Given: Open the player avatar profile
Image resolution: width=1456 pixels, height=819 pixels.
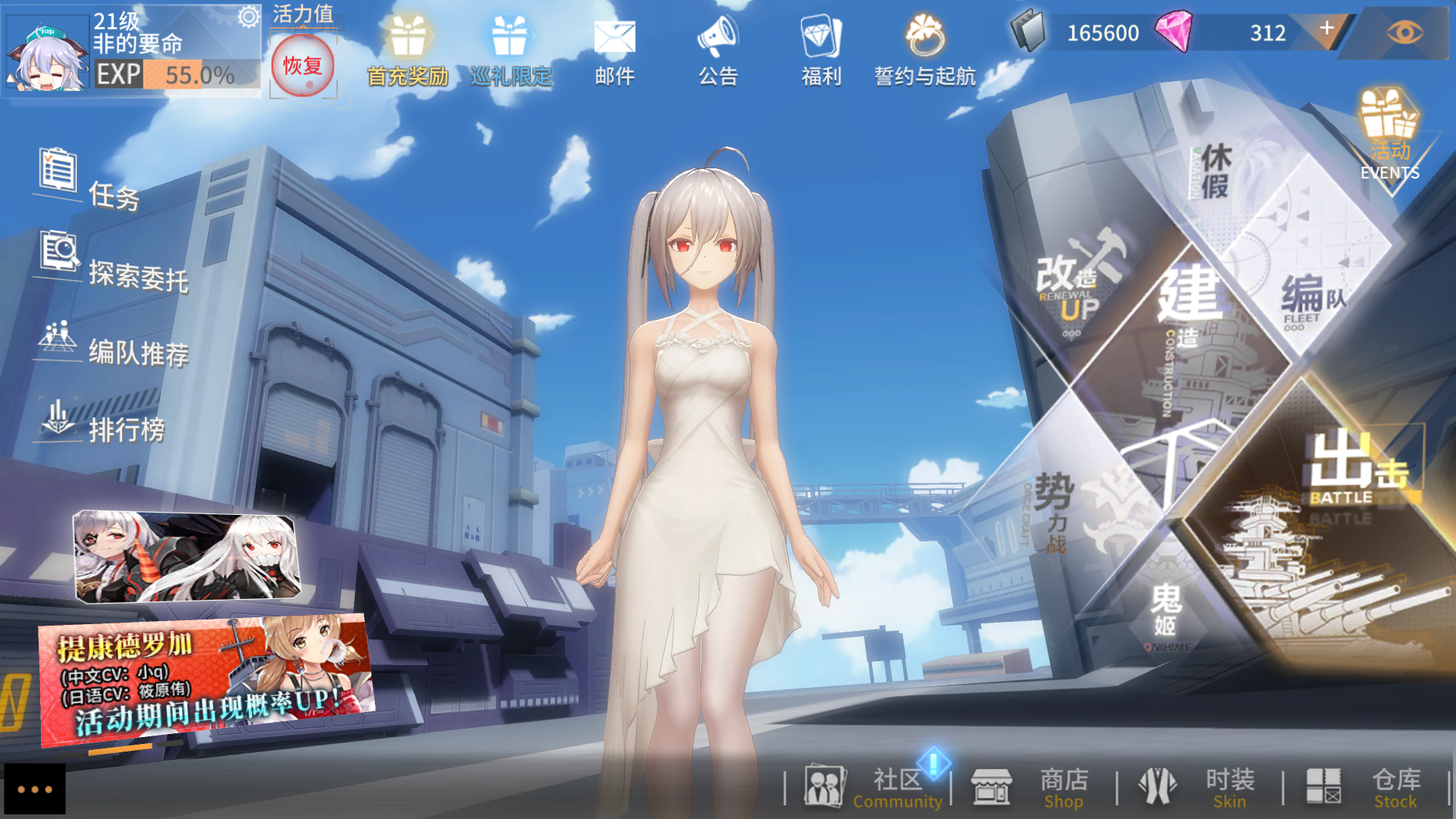Looking at the screenshot, I should (x=47, y=55).
